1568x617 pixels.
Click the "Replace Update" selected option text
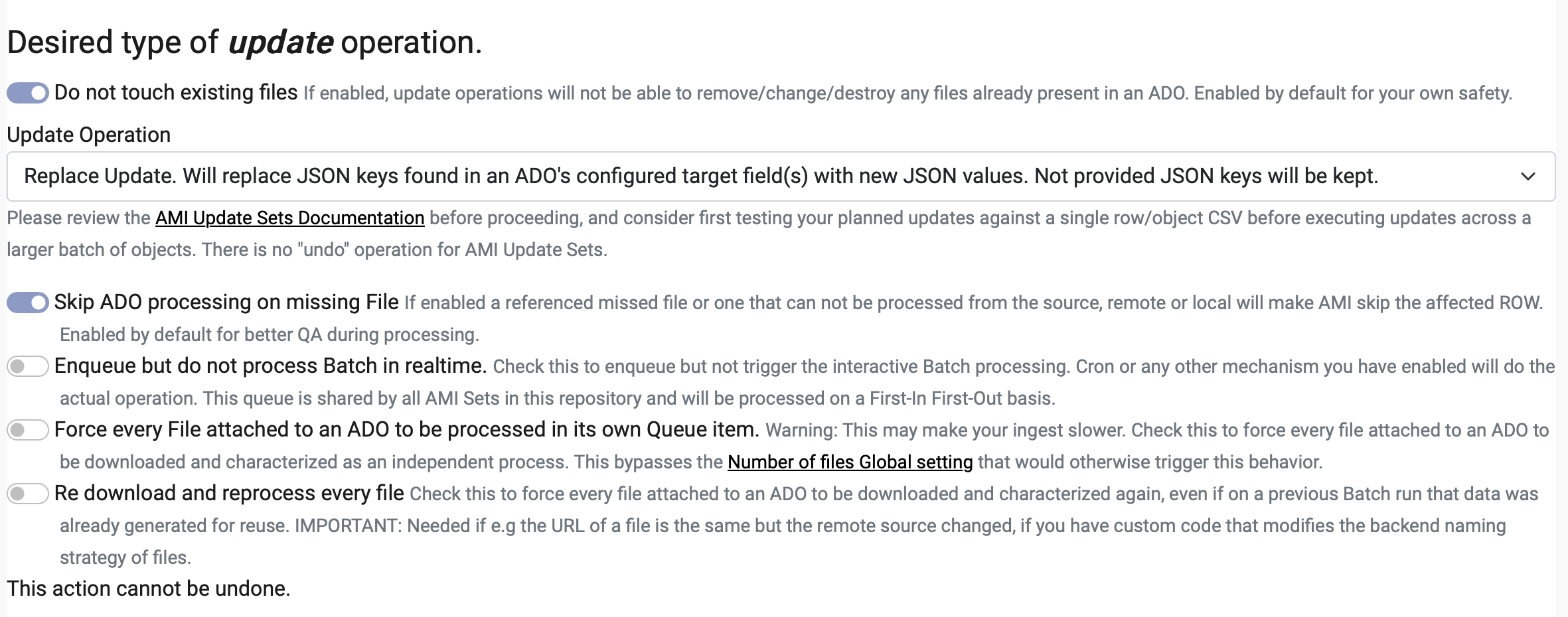coord(700,176)
